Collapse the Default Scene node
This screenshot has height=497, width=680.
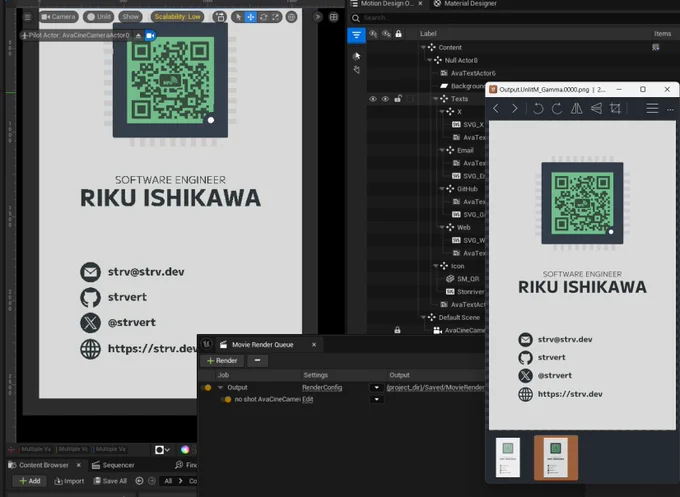click(423, 317)
